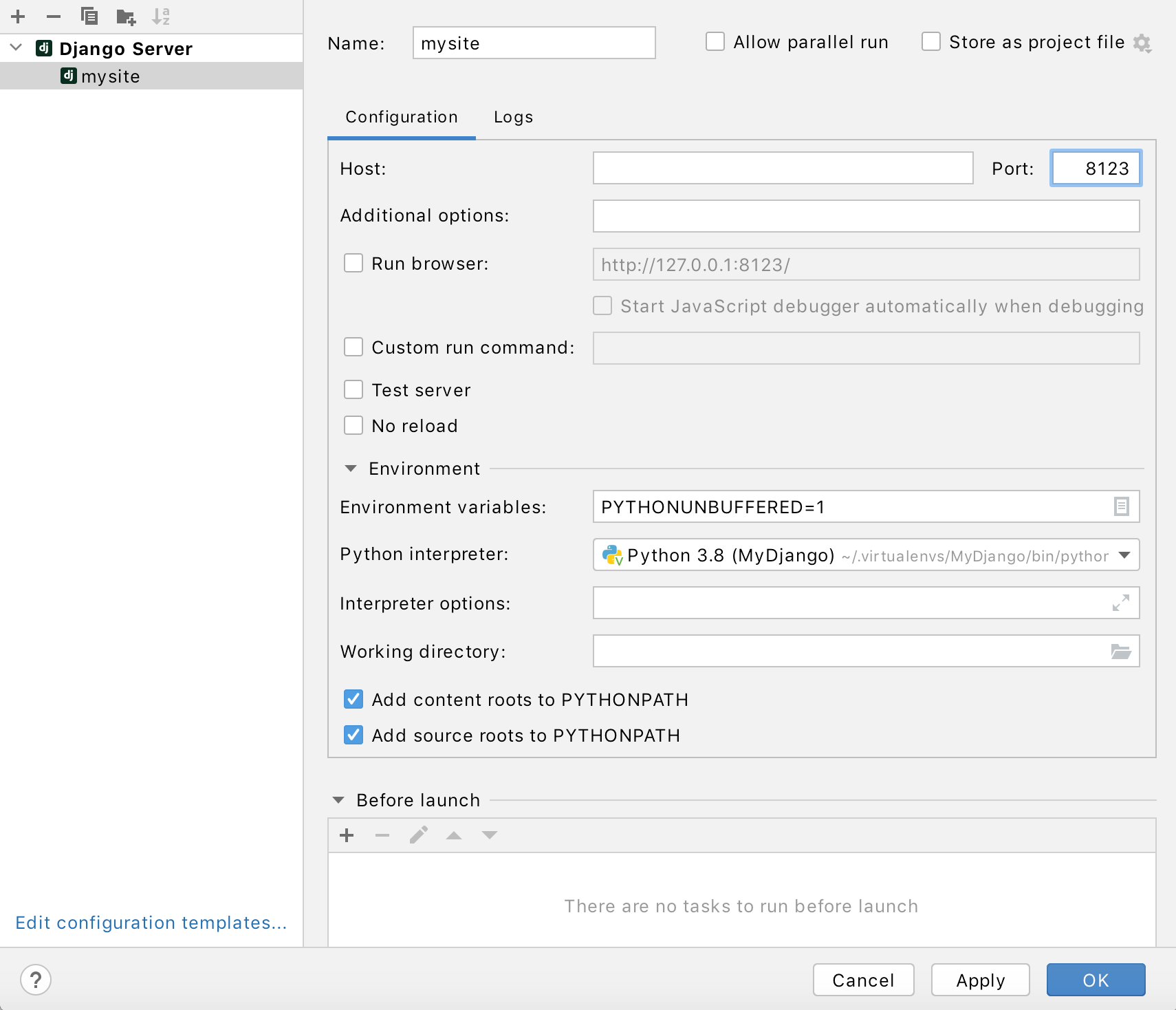Browse for a working directory
1176x1010 pixels.
(1122, 651)
